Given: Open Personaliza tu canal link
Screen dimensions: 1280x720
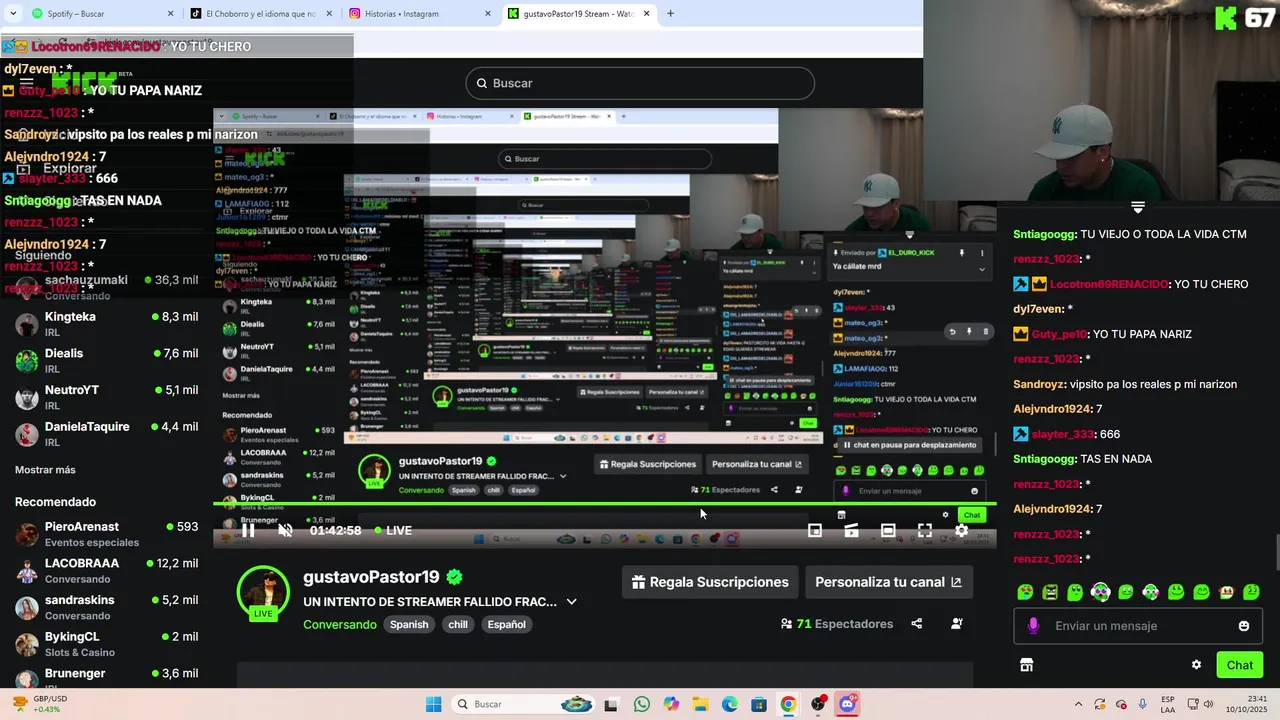Looking at the screenshot, I should click(888, 582).
